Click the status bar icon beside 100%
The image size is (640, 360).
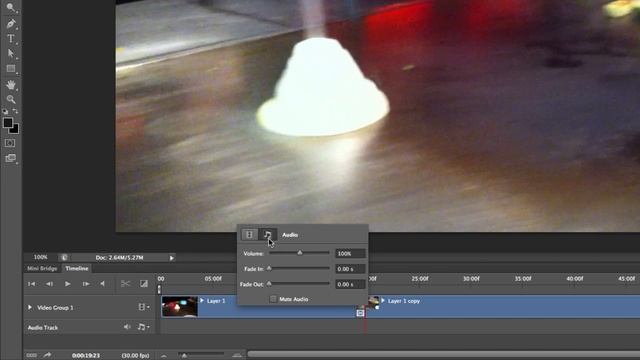pos(64,257)
